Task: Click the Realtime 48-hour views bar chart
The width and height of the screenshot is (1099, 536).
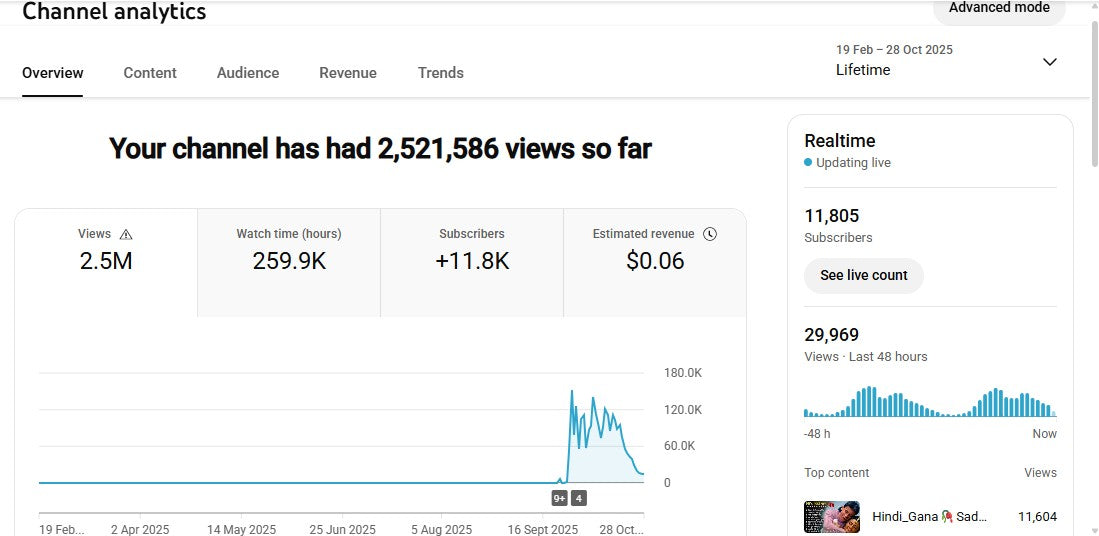Action: (x=929, y=402)
